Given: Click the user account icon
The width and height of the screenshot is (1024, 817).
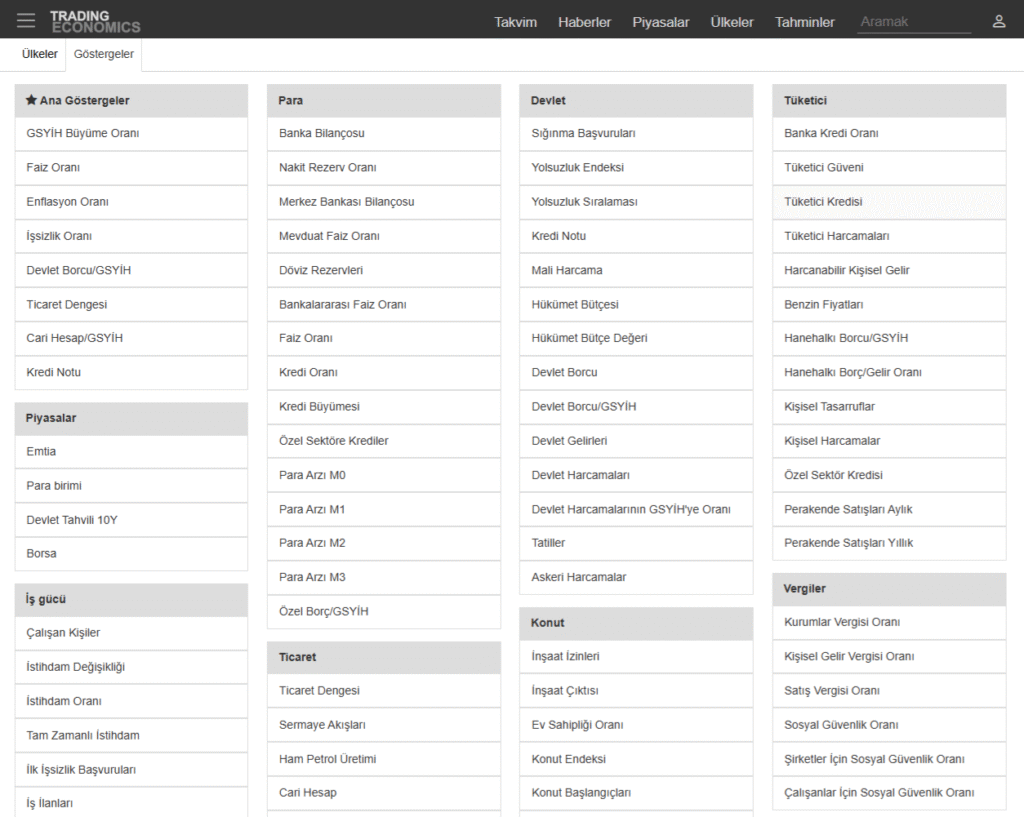Looking at the screenshot, I should coord(998,21).
